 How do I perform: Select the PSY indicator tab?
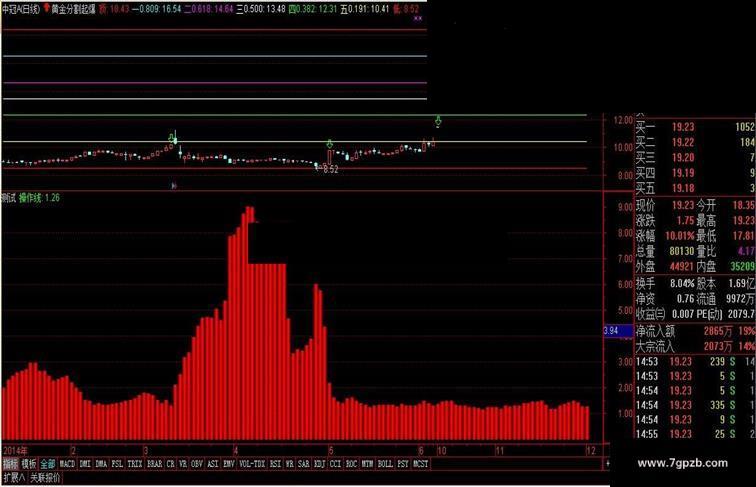[403, 464]
